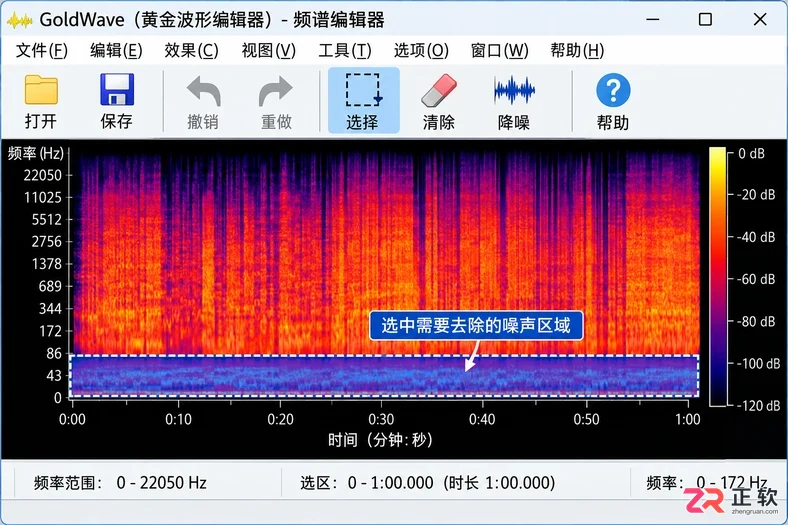Click the 1:00 mark on the time axis
Image resolution: width=788 pixels, height=525 pixels.
pos(687,419)
